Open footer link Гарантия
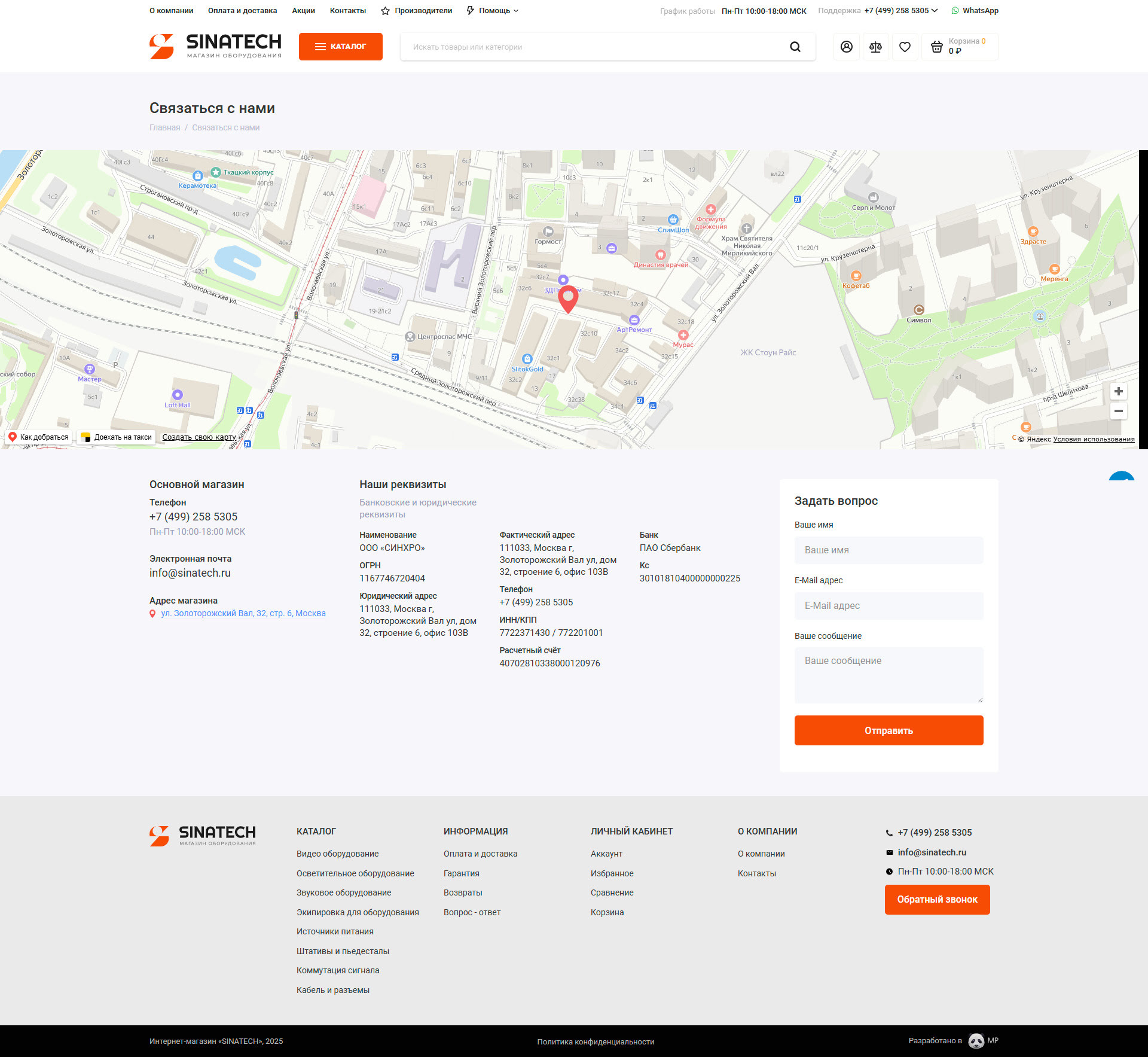The height and width of the screenshot is (1057, 1148). click(462, 873)
